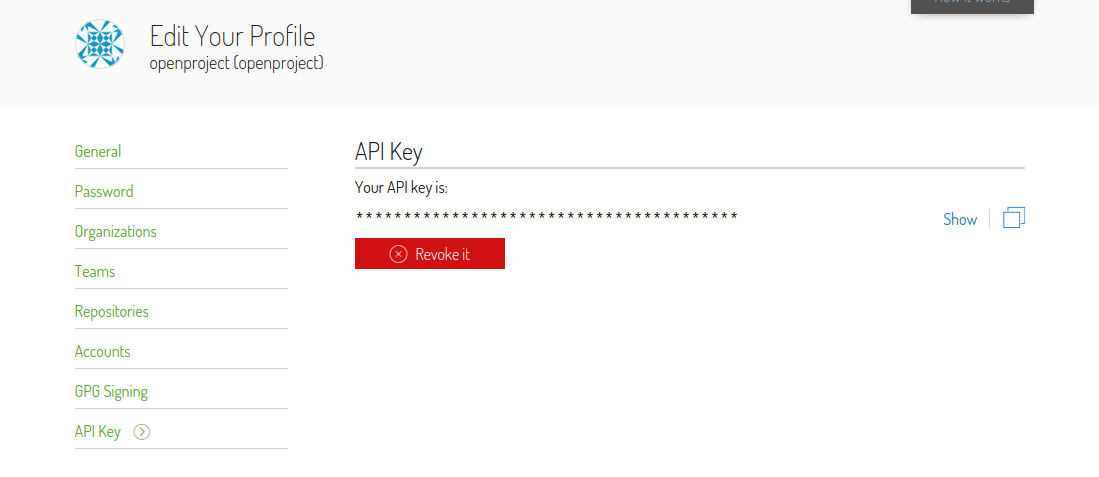Click the openproject (openproject) username text
Image resolution: width=1099 pixels, height=477 pixels.
tap(236, 63)
